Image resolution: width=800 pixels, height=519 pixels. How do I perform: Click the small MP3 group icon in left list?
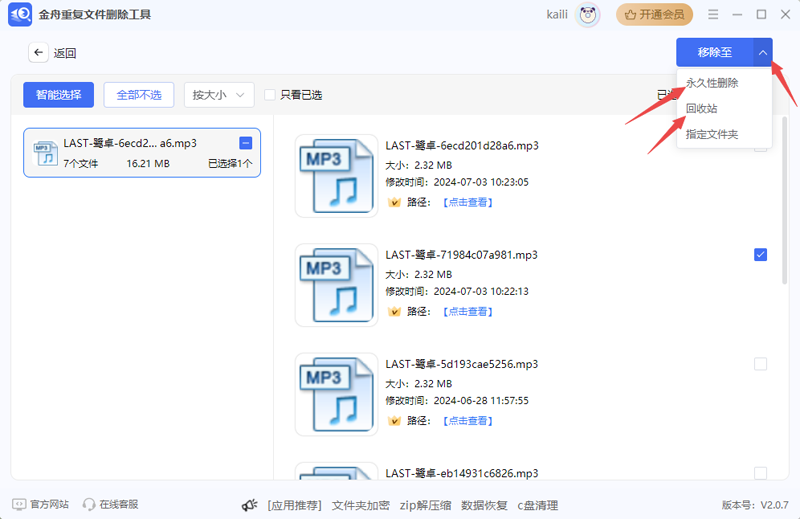pos(45,153)
